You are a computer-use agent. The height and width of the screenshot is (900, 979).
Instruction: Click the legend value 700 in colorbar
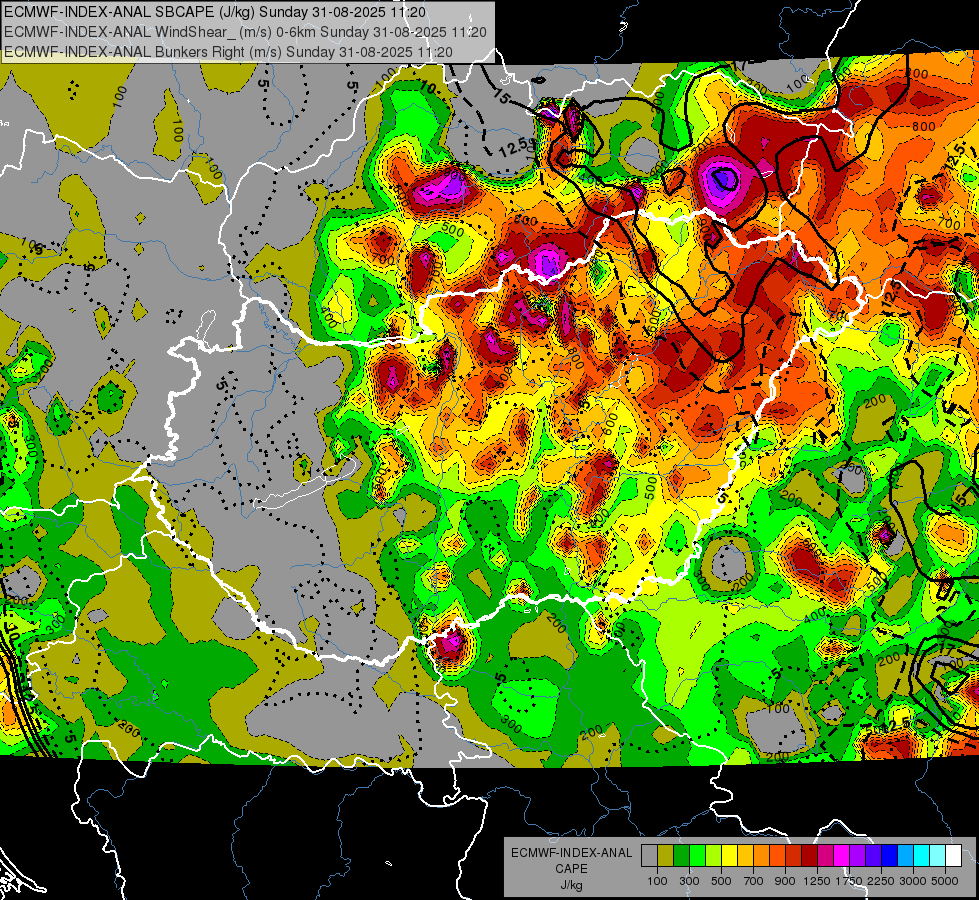(754, 881)
